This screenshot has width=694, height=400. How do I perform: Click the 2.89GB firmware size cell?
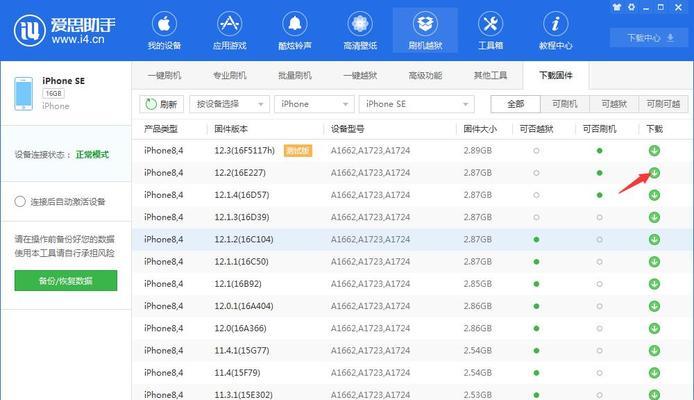pyautogui.click(x=478, y=150)
